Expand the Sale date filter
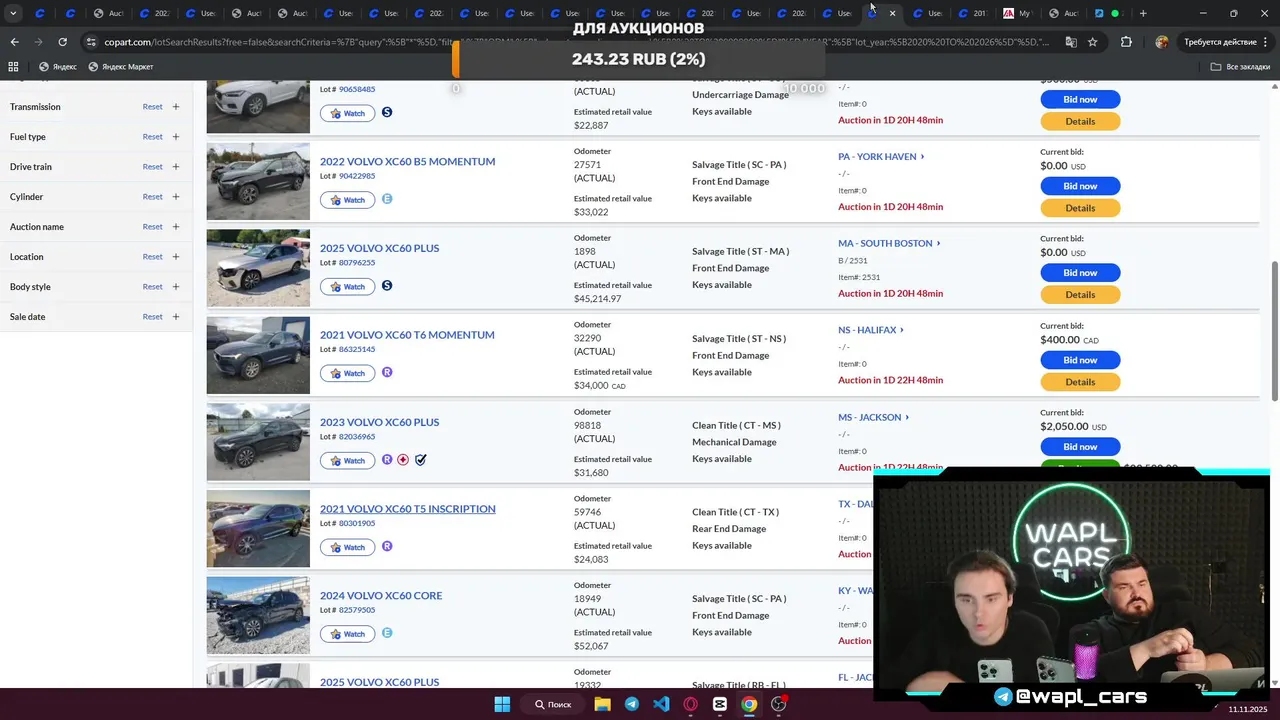1280x720 pixels. pyautogui.click(x=175, y=316)
